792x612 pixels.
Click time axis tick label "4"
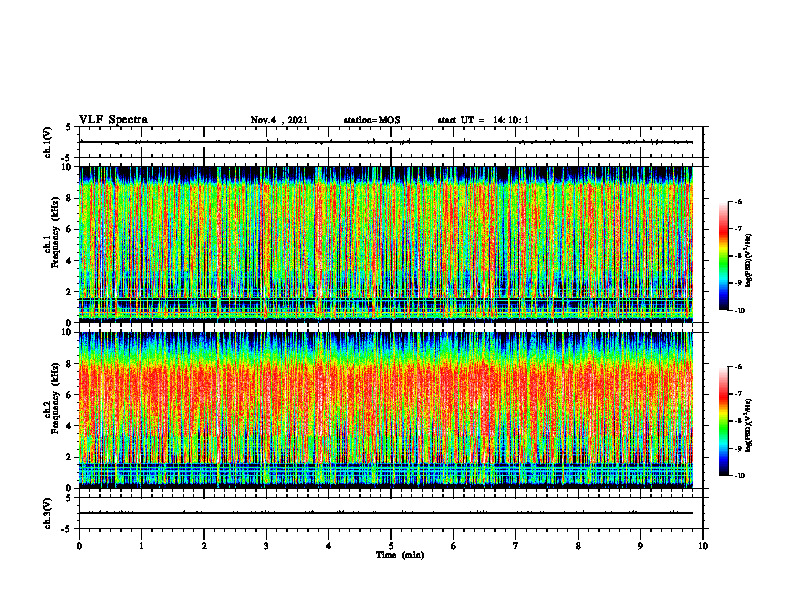tap(329, 546)
